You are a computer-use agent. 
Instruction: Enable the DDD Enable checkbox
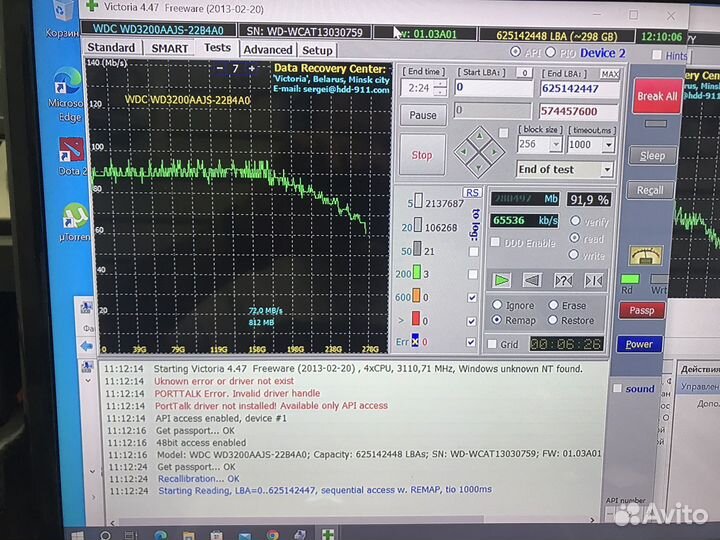tap(495, 242)
